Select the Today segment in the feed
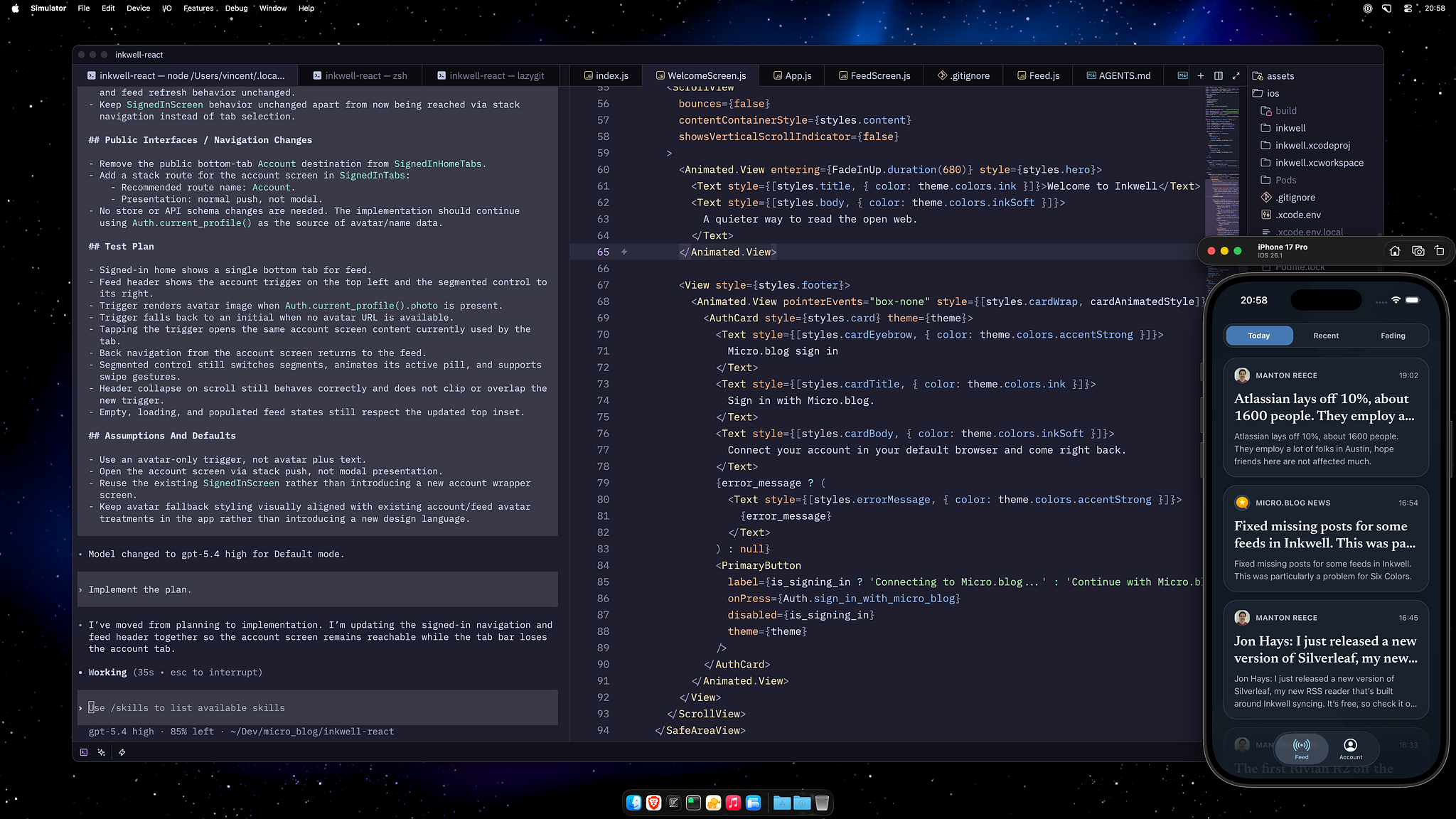Screen dimensions: 1456x819 [1258, 336]
